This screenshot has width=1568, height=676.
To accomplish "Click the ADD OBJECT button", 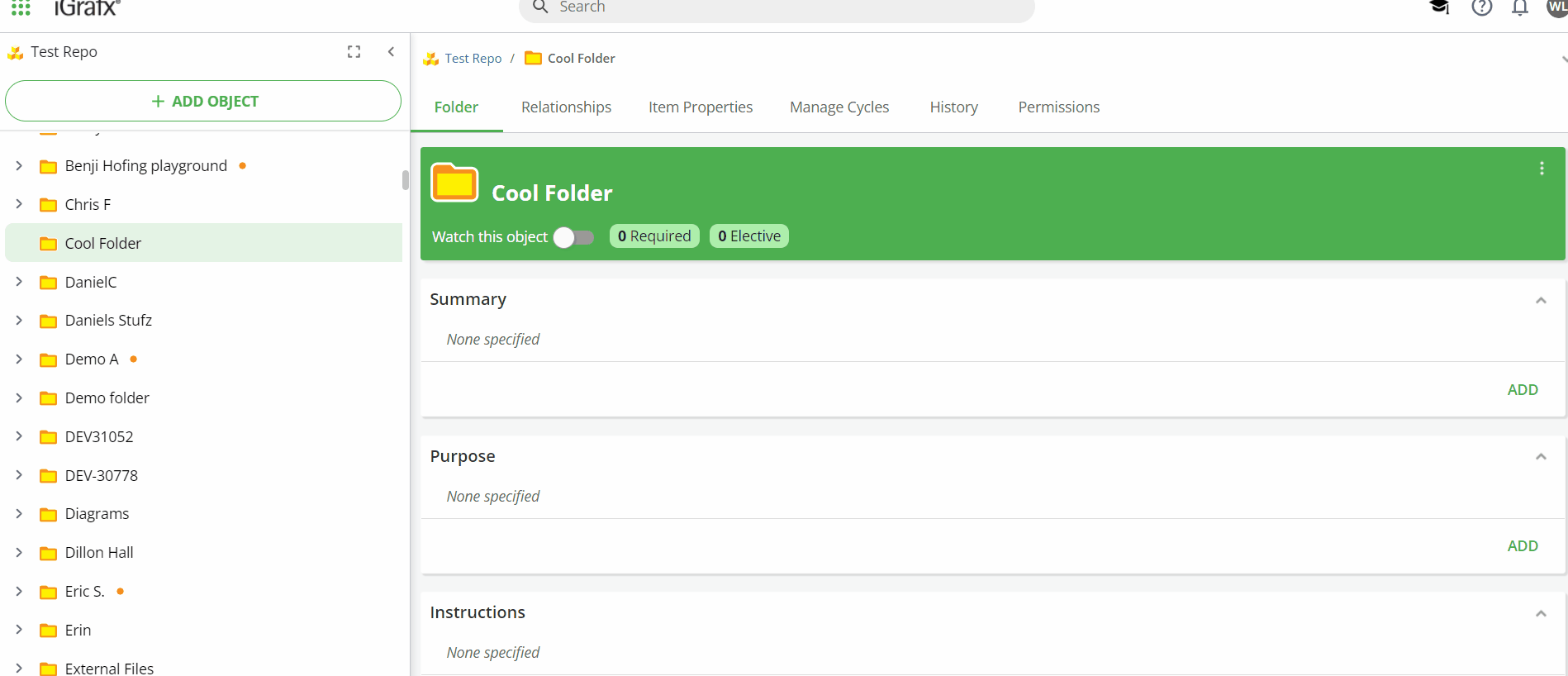I will click(203, 101).
